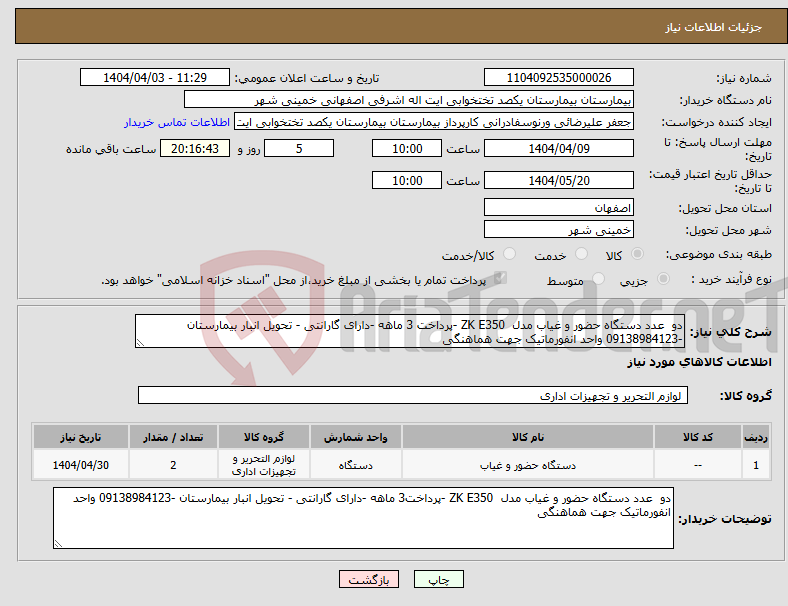The width and height of the screenshot is (788, 606).
Task: Click the شماره نیاز field 1104092535000026
Action: tap(558, 77)
